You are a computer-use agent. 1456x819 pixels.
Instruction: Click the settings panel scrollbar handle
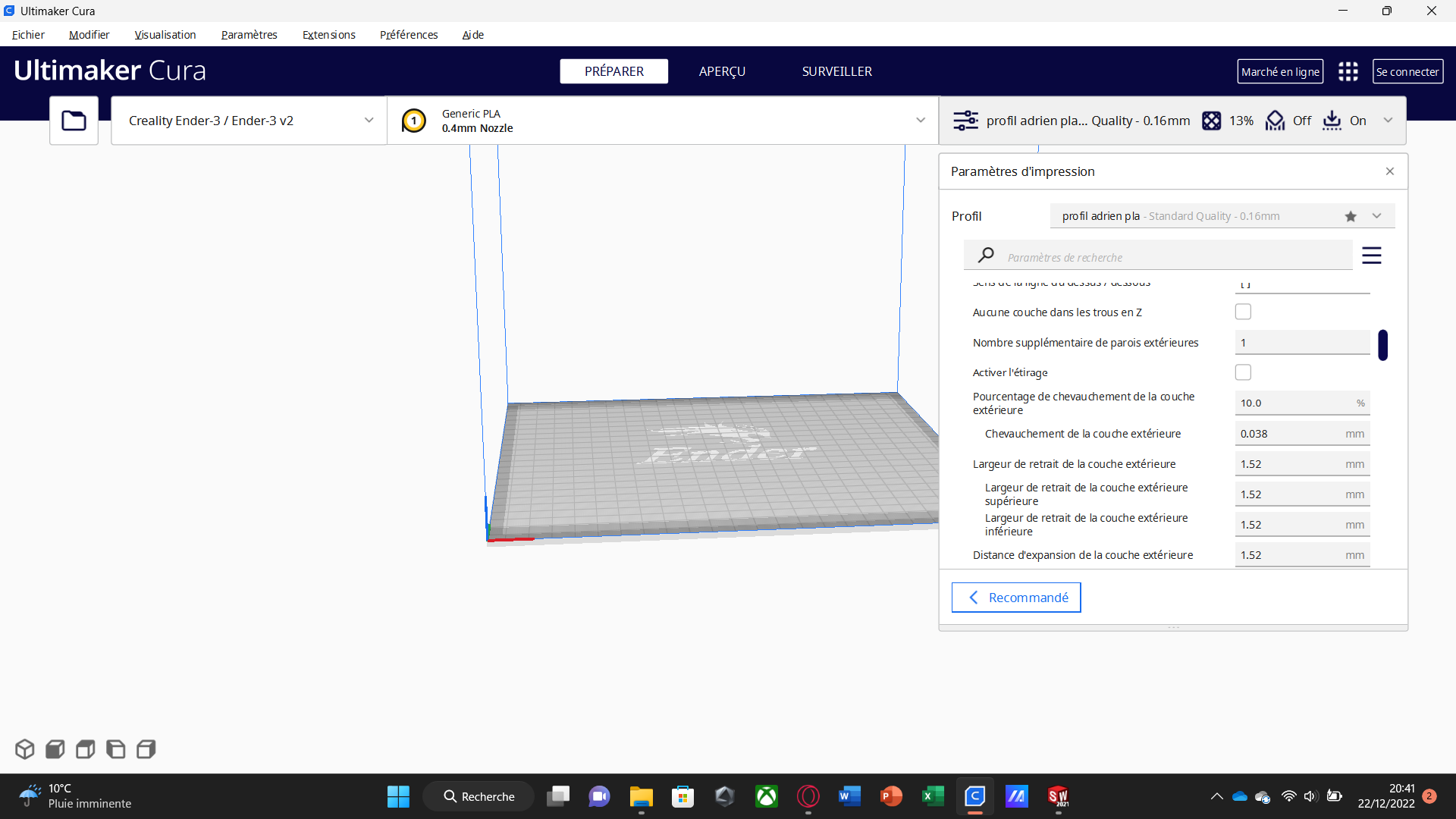(1382, 345)
